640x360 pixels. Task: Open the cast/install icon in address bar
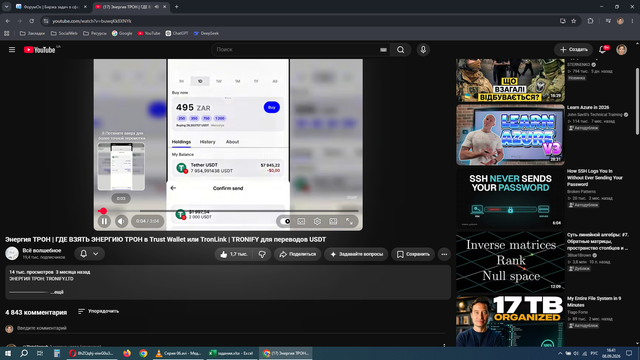[x=562, y=21]
